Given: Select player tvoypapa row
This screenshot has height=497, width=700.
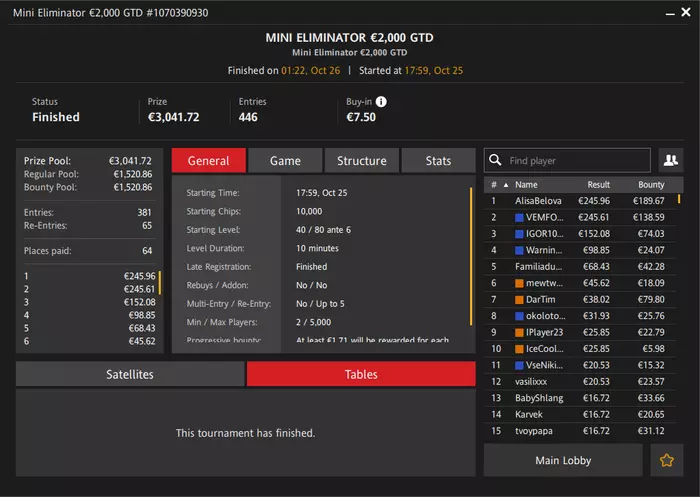Looking at the screenshot, I should [579, 431].
